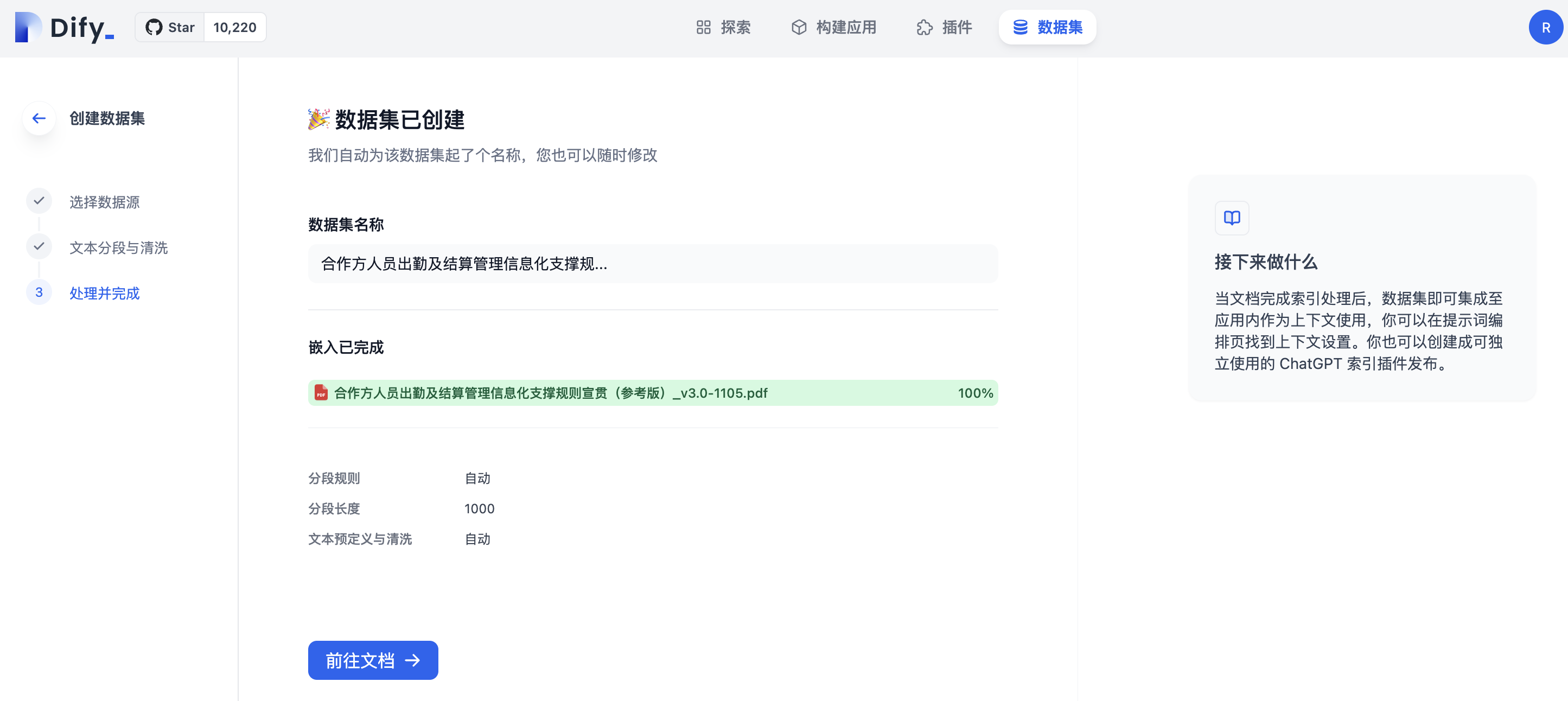Open the 插件 tab

(944, 27)
